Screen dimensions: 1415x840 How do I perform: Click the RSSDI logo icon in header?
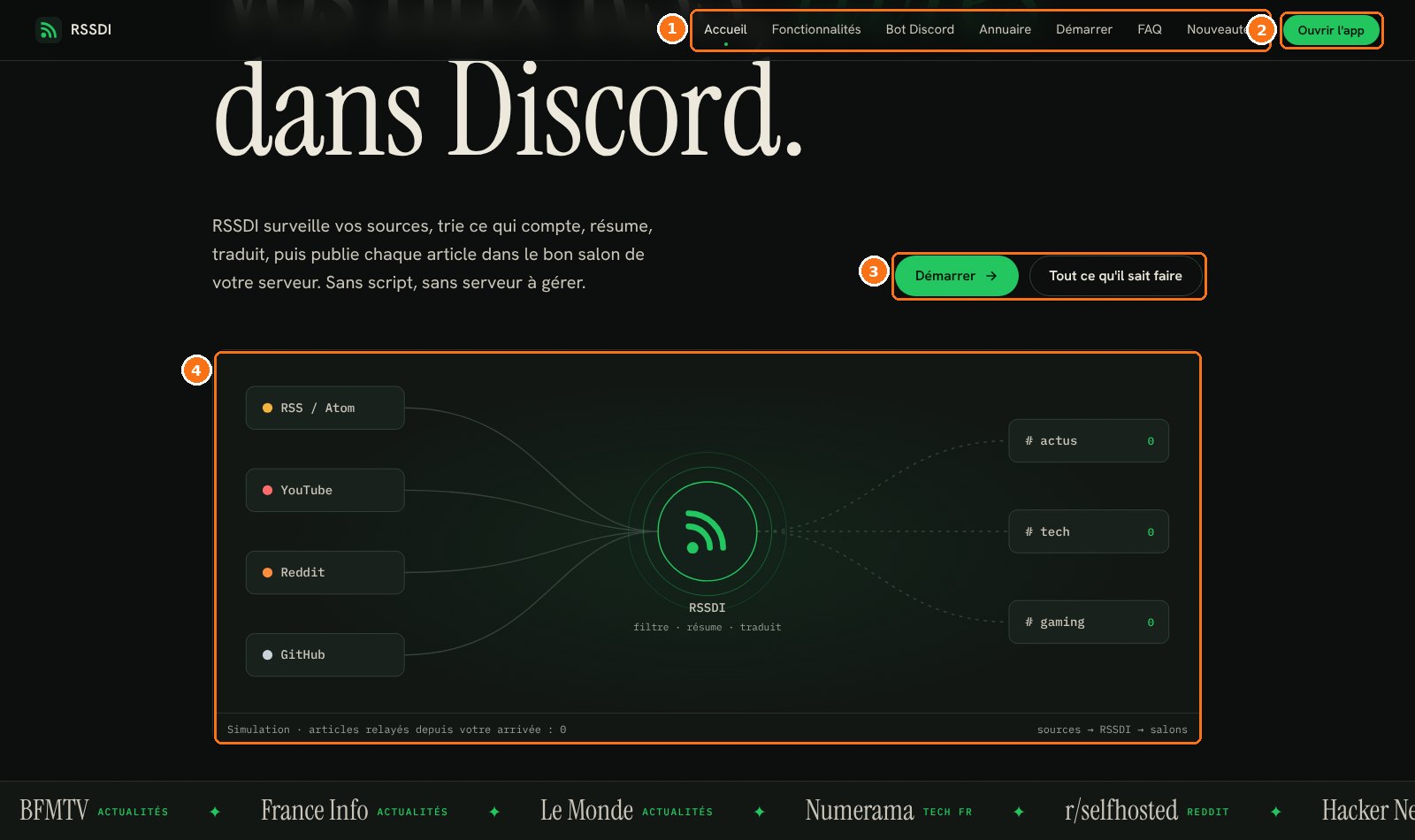tap(49, 30)
